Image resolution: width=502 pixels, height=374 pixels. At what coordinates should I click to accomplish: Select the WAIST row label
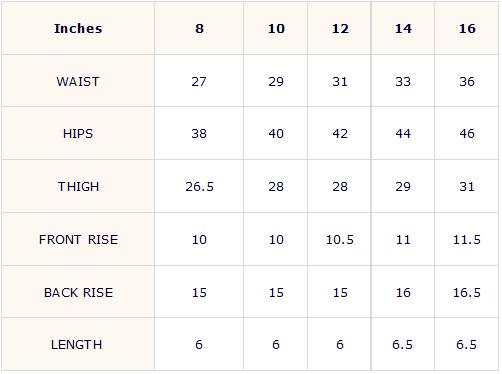pyautogui.click(x=78, y=81)
